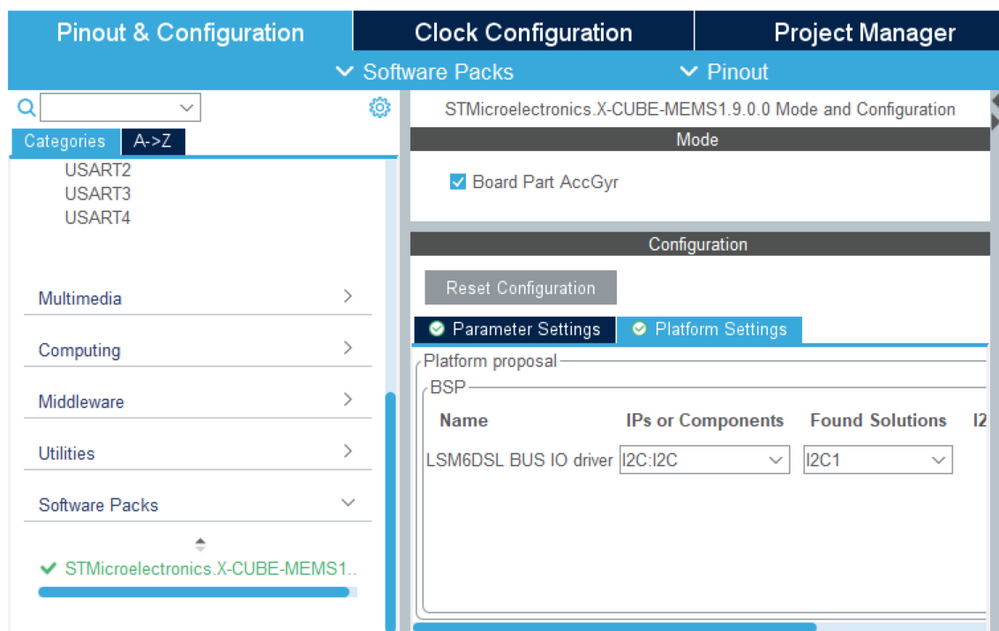This screenshot has height=631, width=999.
Task: Switch to Clock Configuration tab
Action: pyautogui.click(x=523, y=32)
